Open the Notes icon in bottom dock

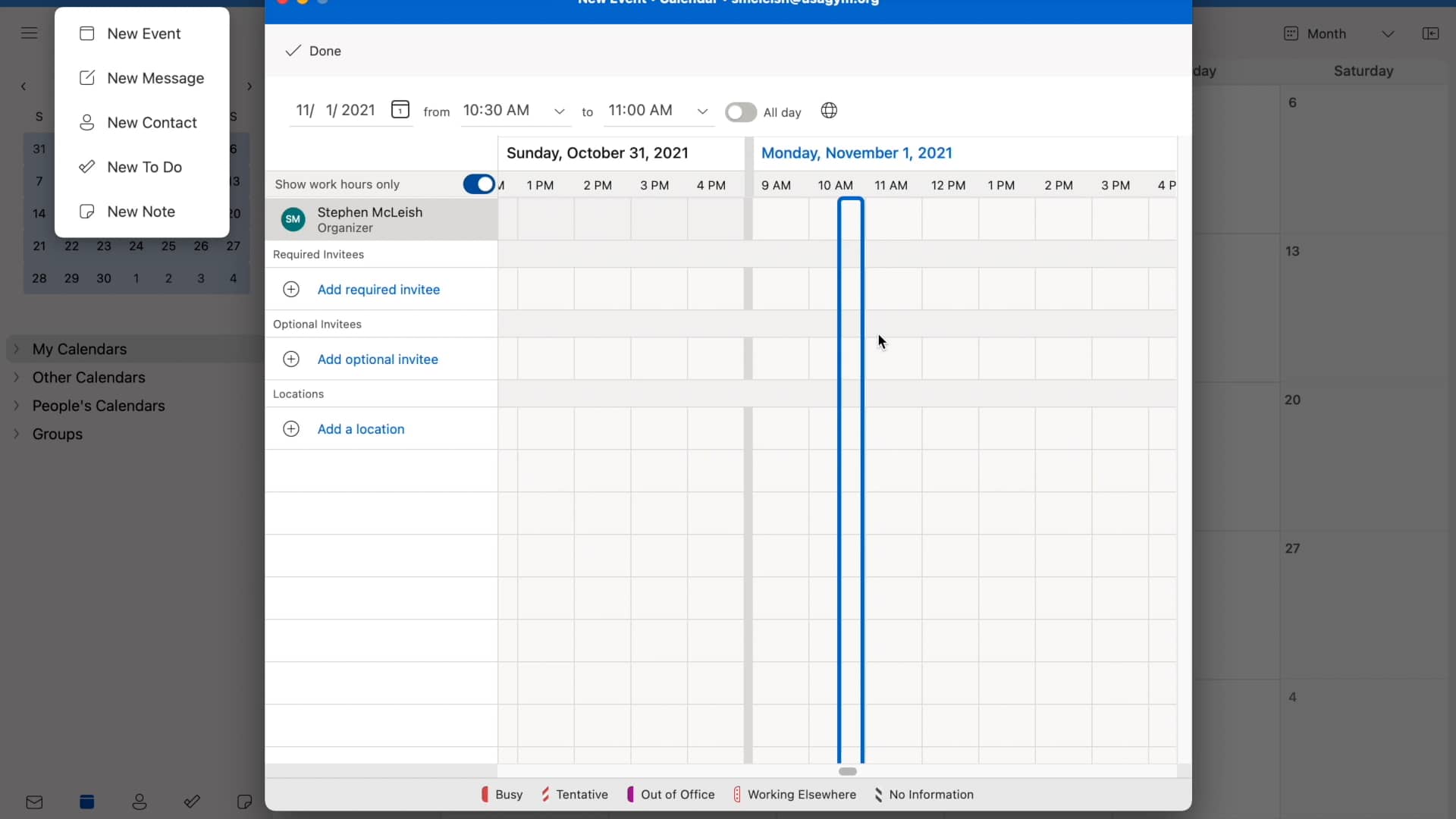243,802
